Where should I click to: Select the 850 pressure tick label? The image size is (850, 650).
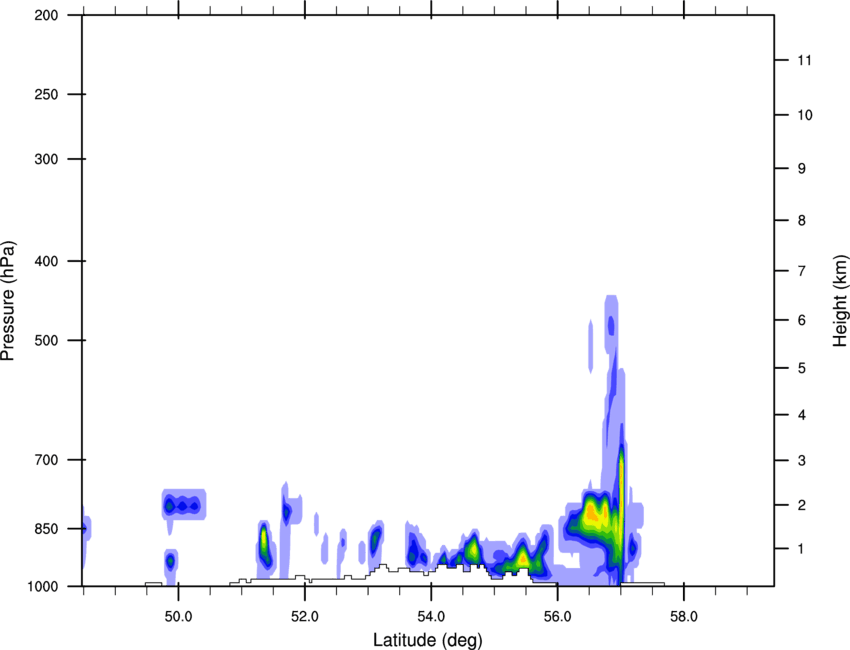click(46, 529)
